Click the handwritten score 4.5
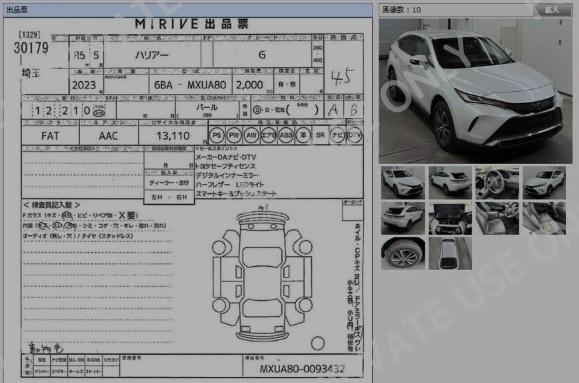Image resolution: width=579 pixels, height=383 pixels. [x=342, y=77]
